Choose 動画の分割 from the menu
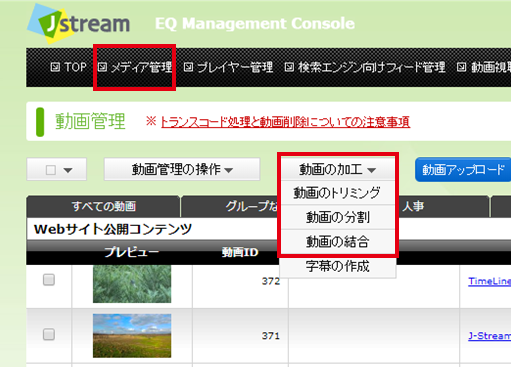Image resolution: width=511 pixels, height=367 pixels. 338,217
